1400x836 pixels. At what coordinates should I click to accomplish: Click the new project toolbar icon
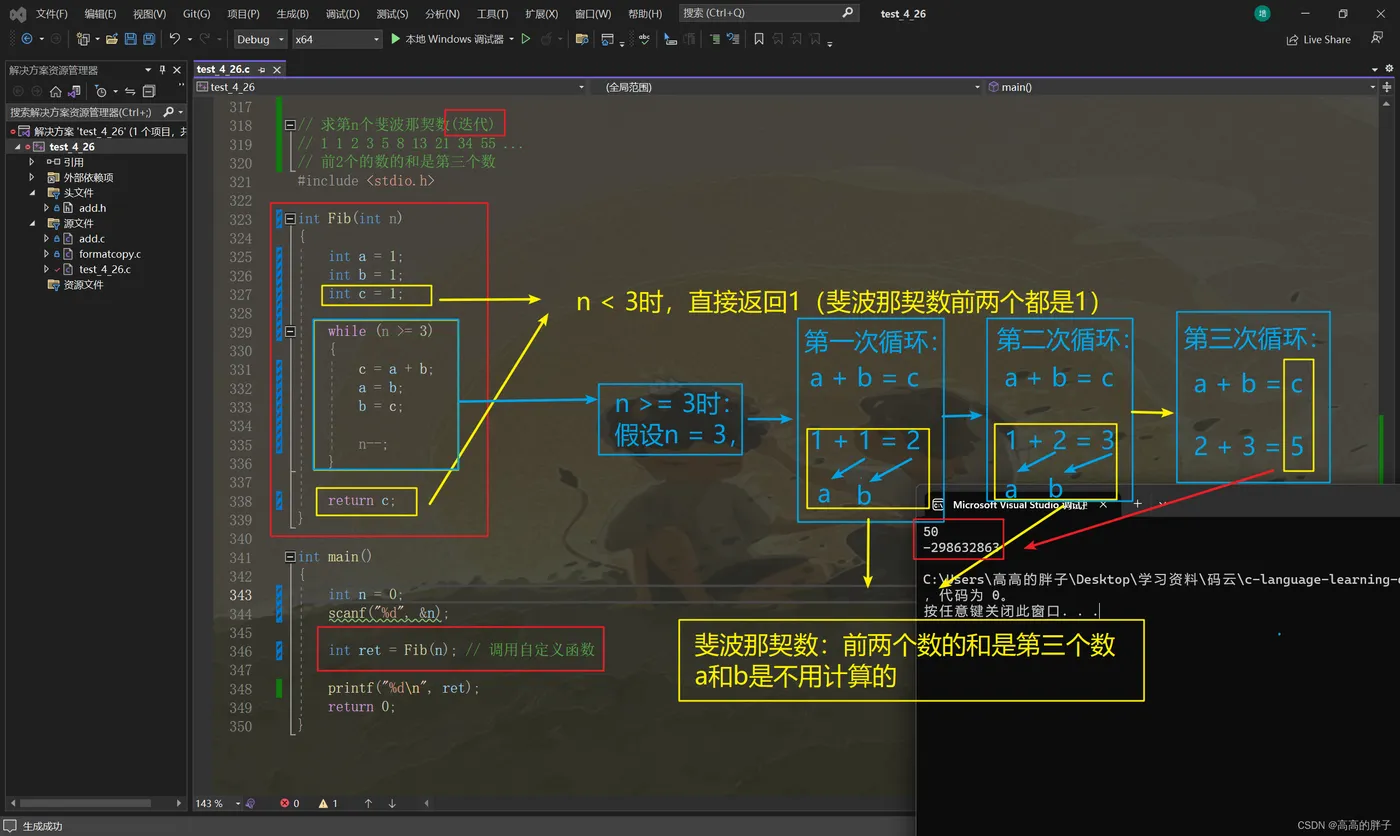tap(83, 39)
